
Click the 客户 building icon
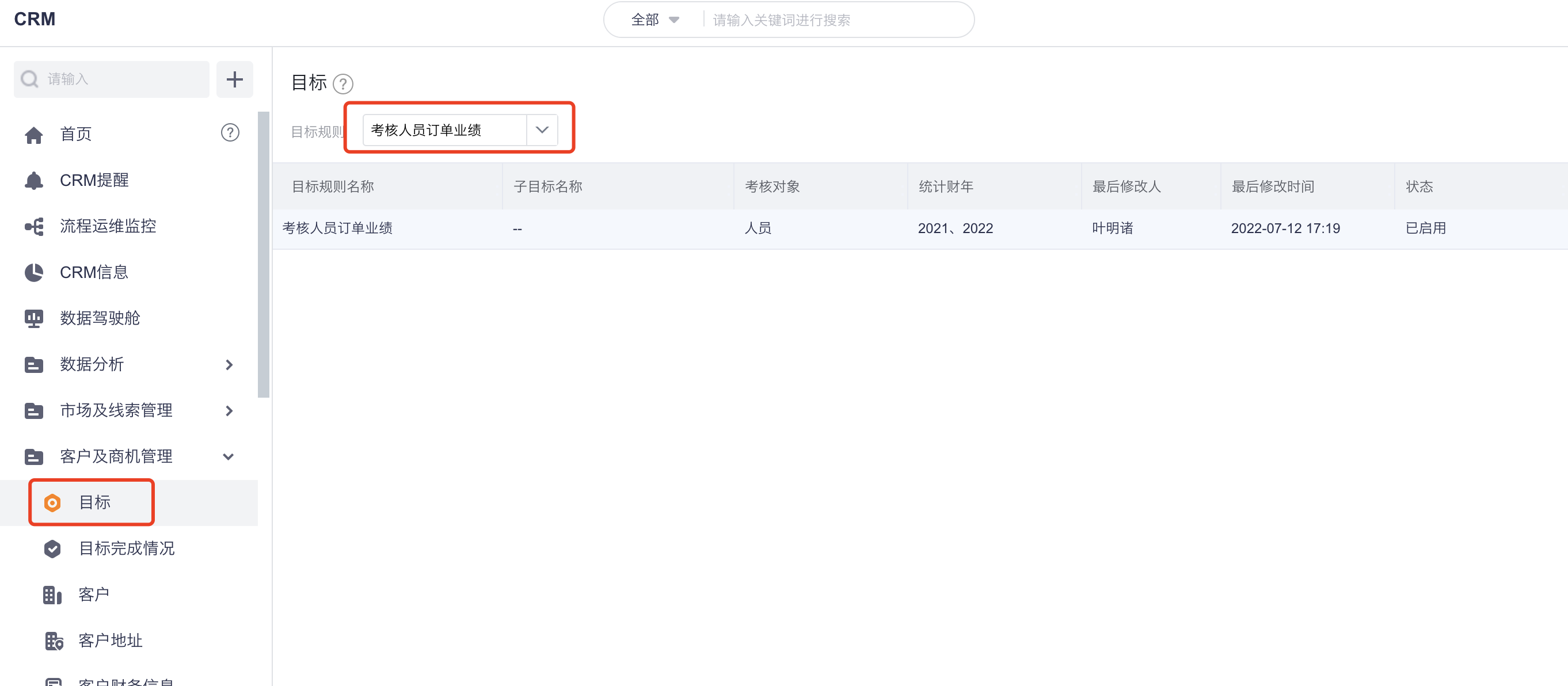[x=52, y=594]
